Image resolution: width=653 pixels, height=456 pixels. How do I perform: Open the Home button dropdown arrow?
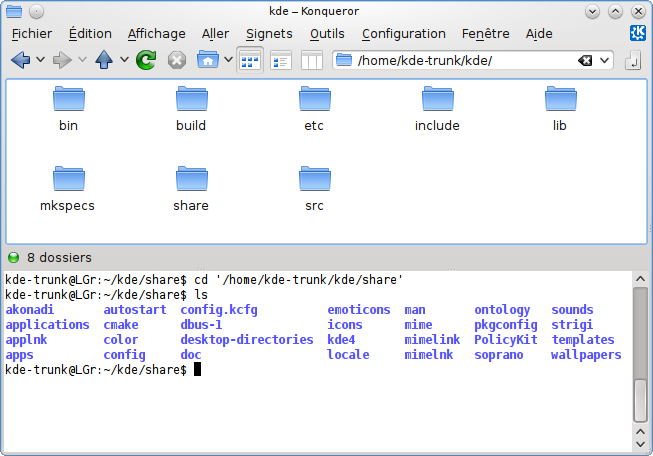pos(228,60)
